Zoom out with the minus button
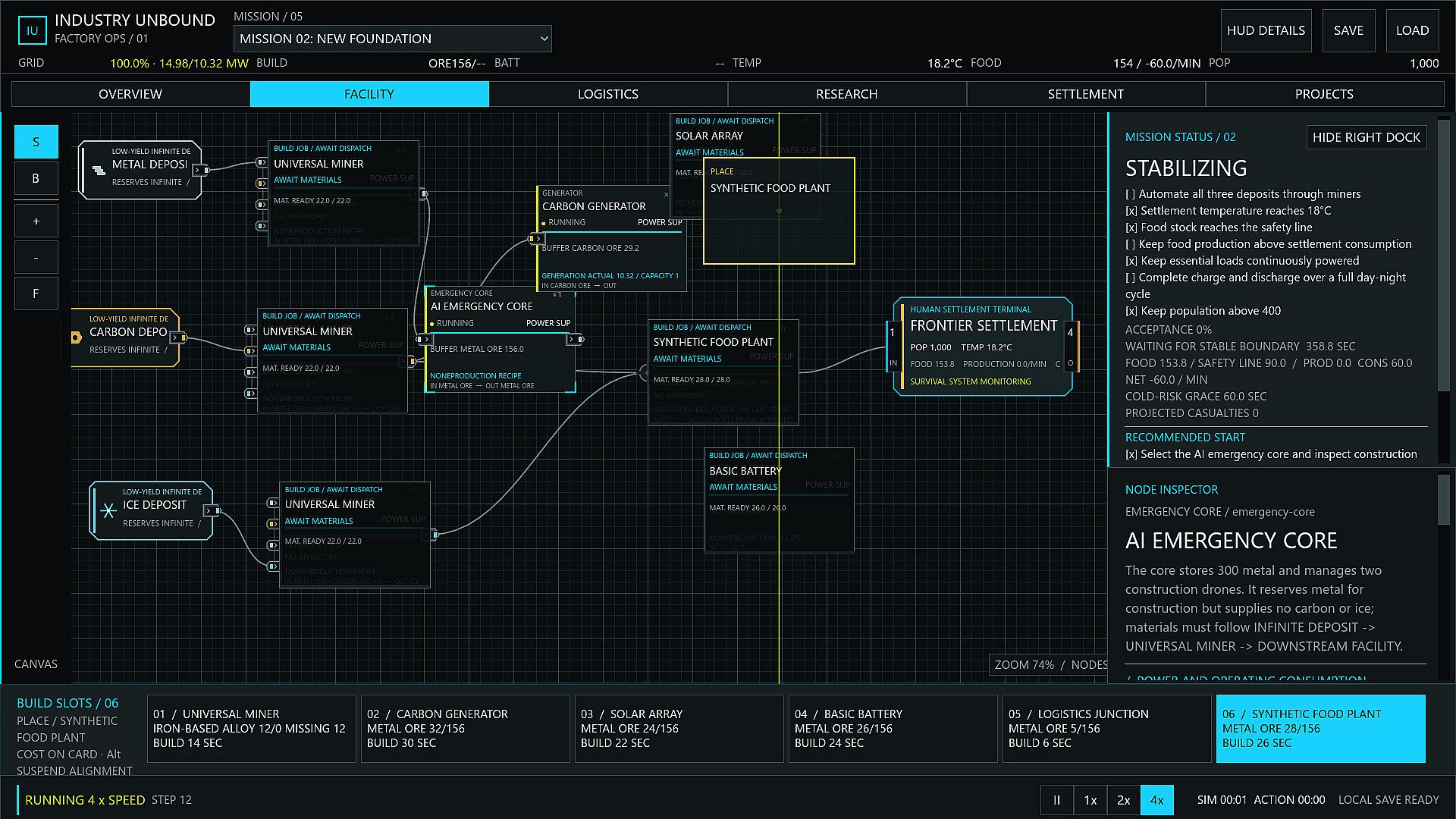The height and width of the screenshot is (819, 1456). click(x=36, y=258)
